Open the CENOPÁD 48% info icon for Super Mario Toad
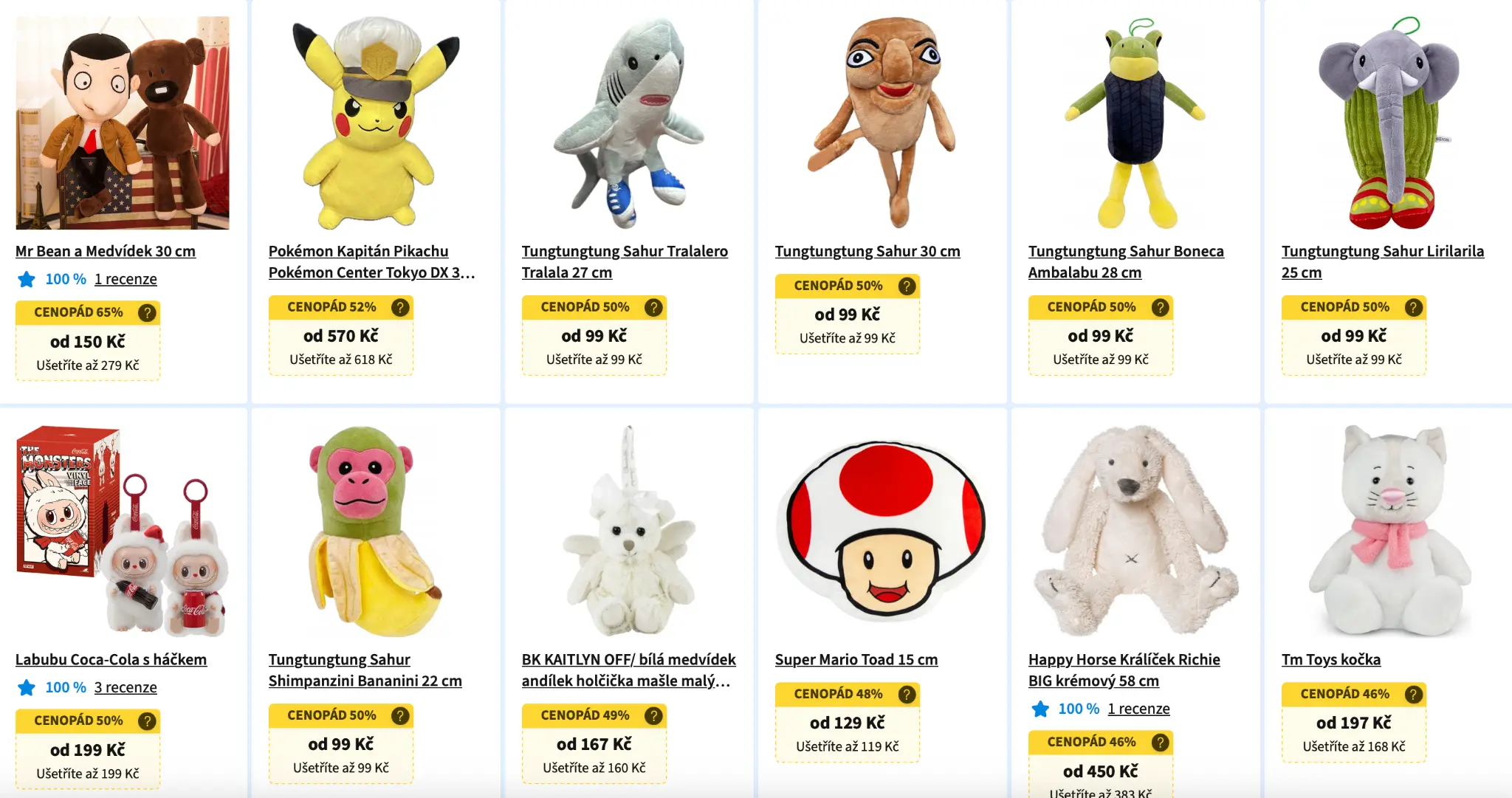The width and height of the screenshot is (1512, 798). tap(907, 694)
